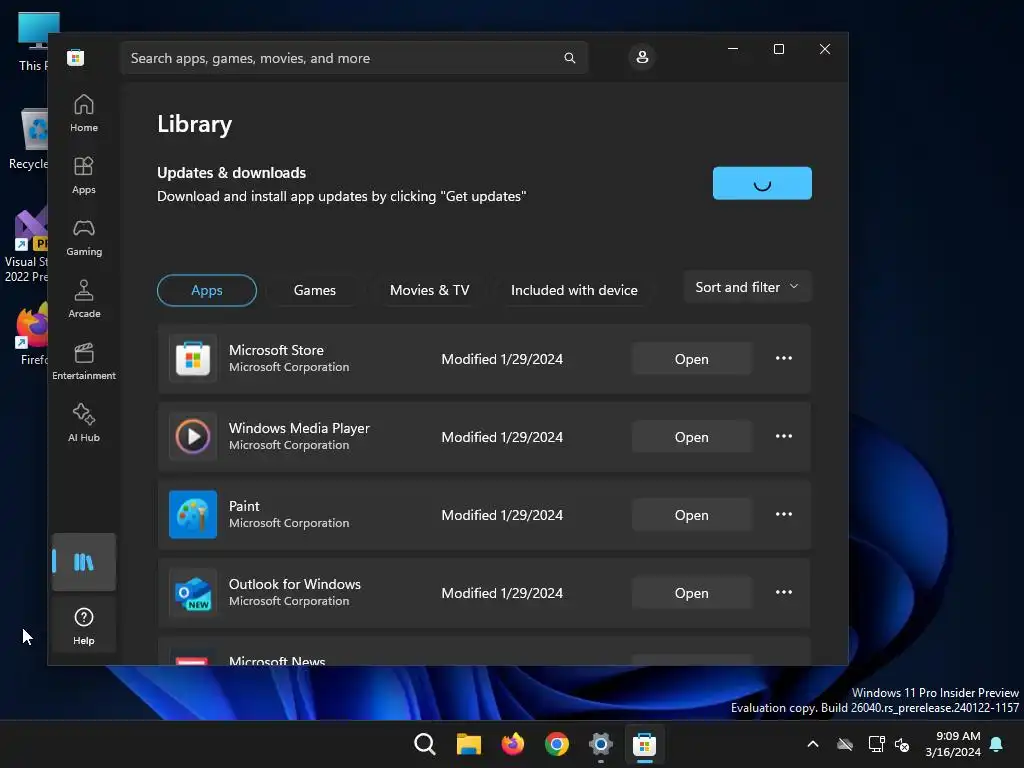1024x768 pixels.
Task: Launch Firefox from the taskbar
Action: click(513, 744)
